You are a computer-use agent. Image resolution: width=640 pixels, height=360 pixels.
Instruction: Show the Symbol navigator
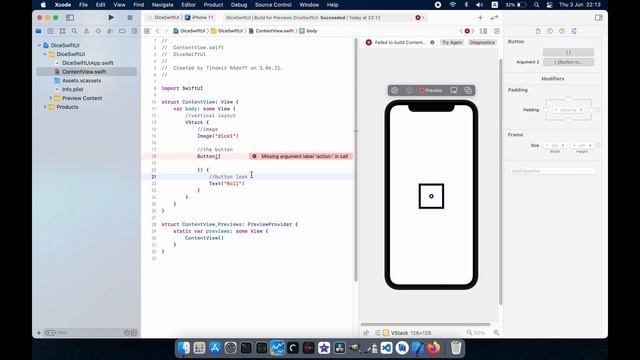(62, 31)
